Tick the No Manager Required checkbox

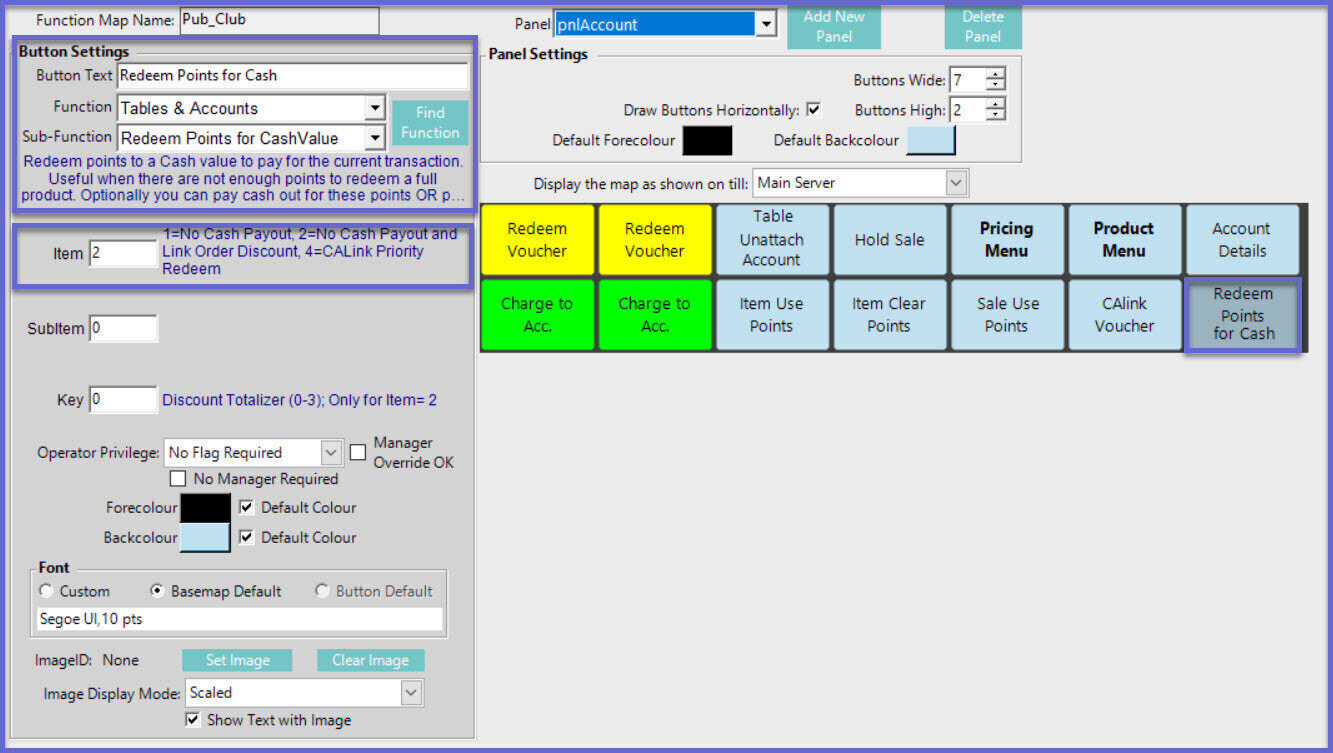coord(179,479)
